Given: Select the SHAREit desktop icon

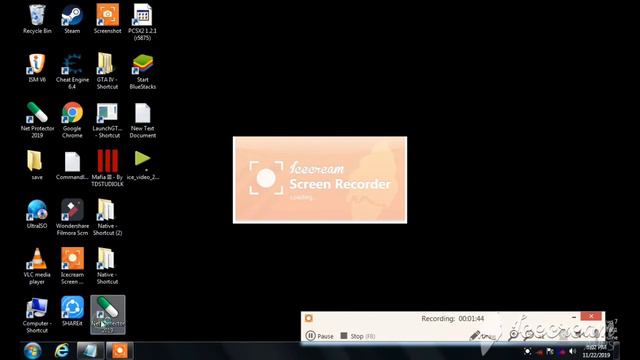Looking at the screenshot, I should [72, 311].
